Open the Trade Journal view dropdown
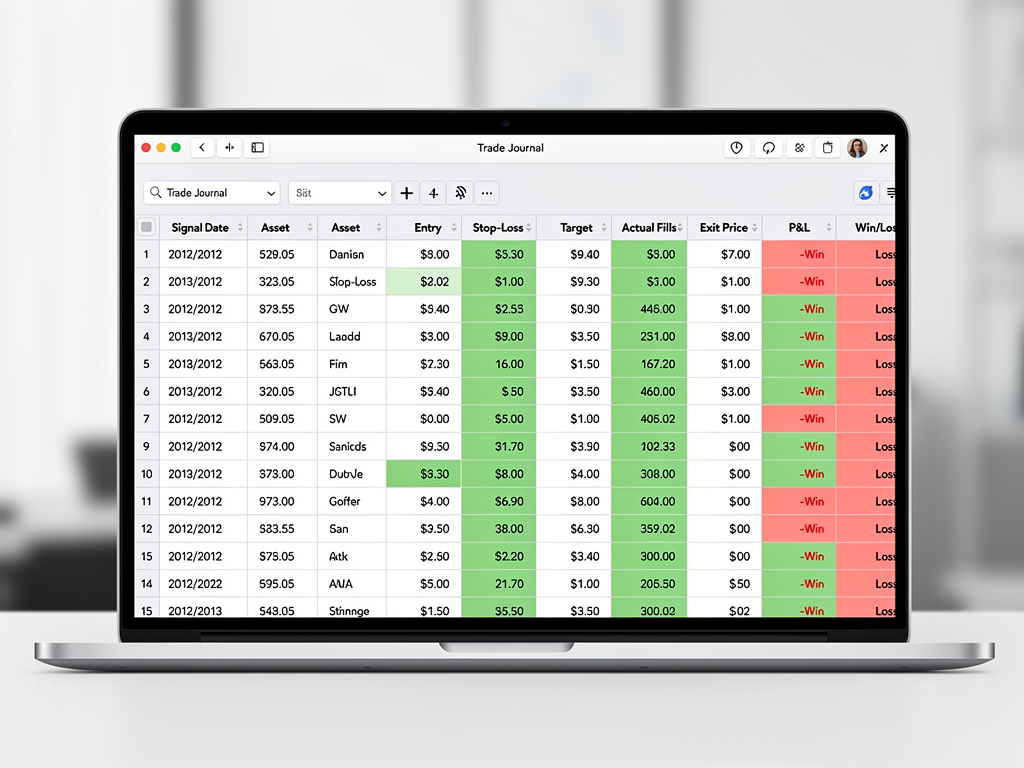This screenshot has height=768, width=1024. tap(210, 192)
